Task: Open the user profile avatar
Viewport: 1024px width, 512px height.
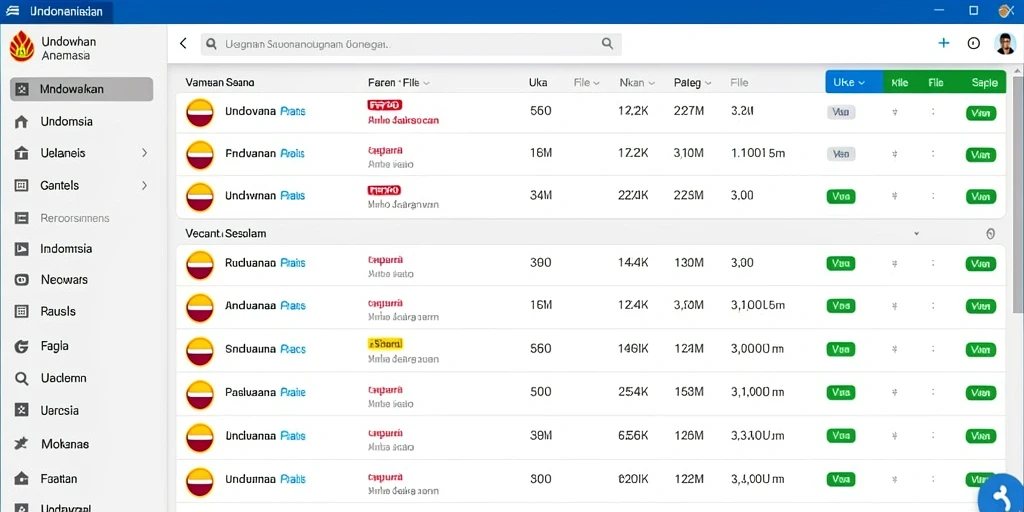Action: [x=1005, y=44]
